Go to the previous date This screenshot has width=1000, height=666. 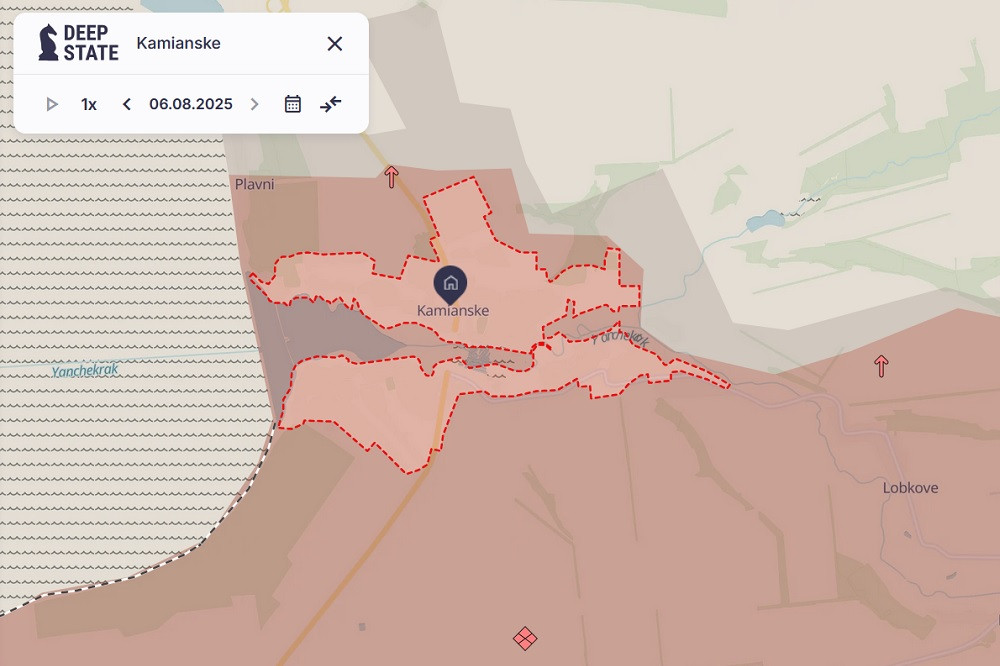pyautogui.click(x=127, y=104)
